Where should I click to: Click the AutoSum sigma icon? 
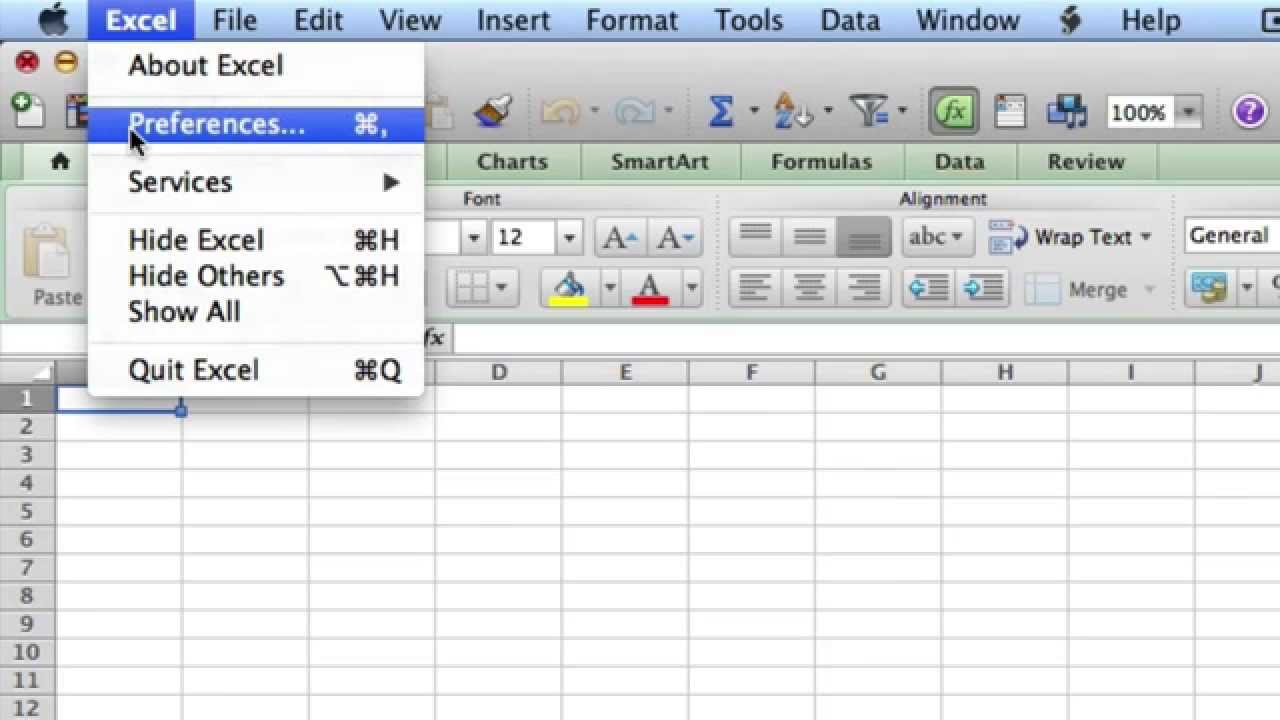point(721,112)
